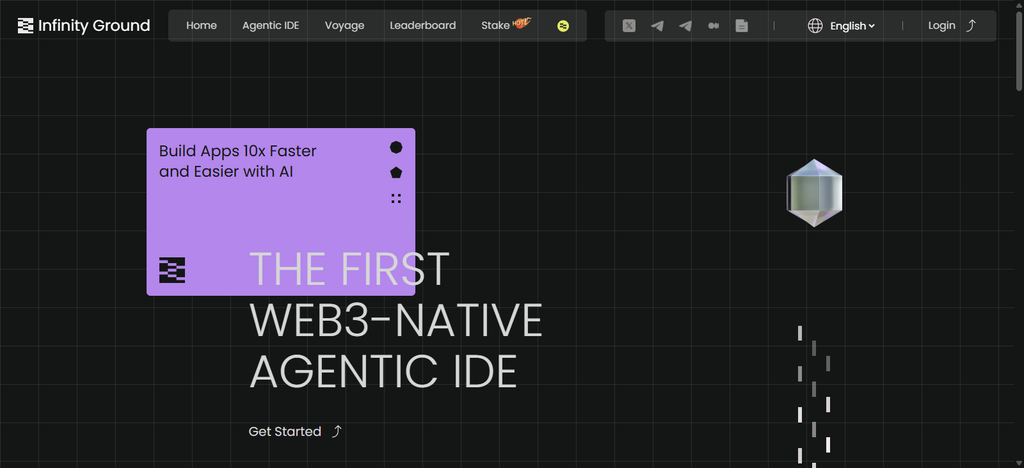This screenshot has width=1024, height=468.
Task: Click the pentagon icon on the purple card
Action: 396,173
